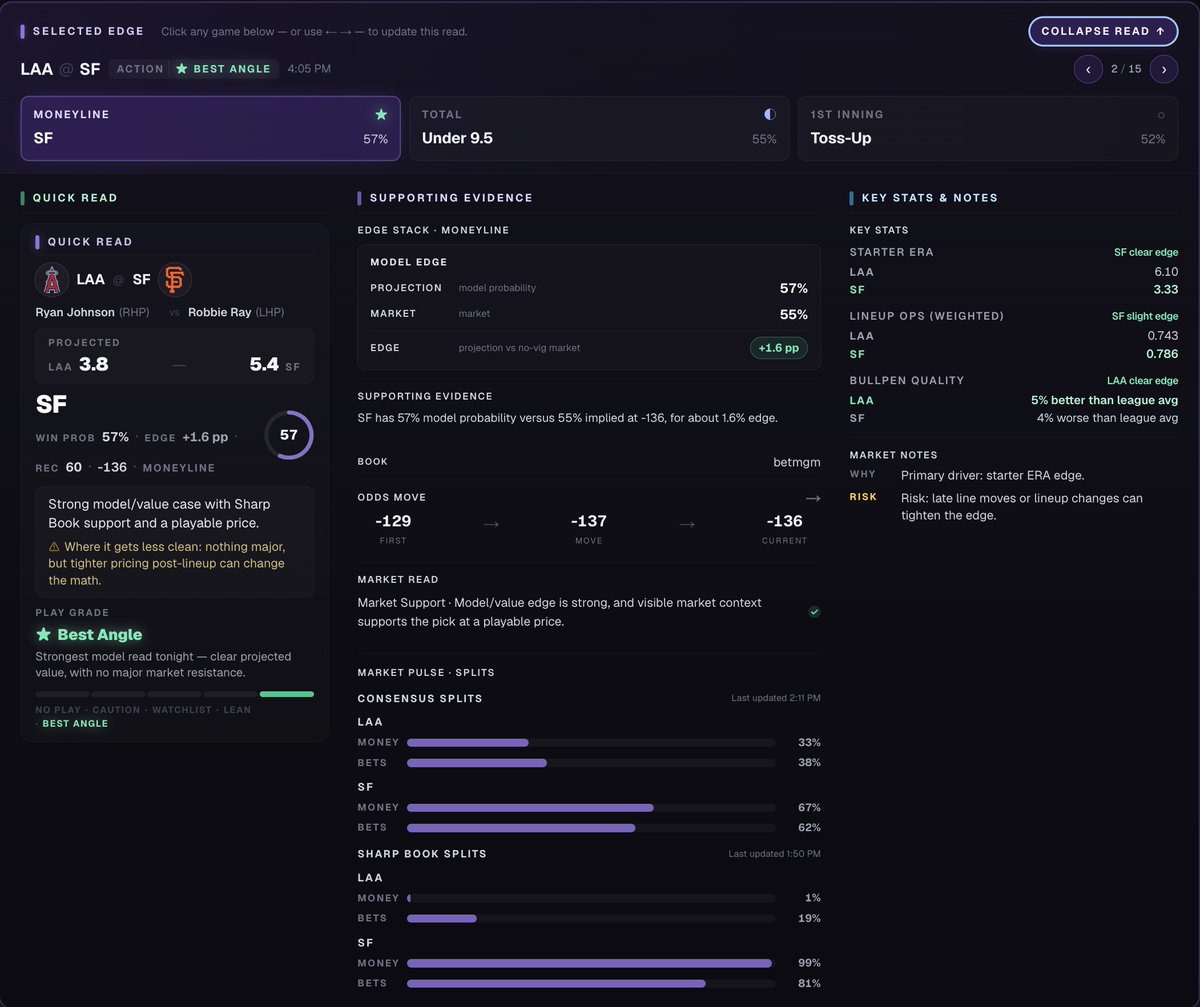1200x1007 pixels.
Task: Click LAA starter ERA value 6.10
Action: tap(1166, 272)
